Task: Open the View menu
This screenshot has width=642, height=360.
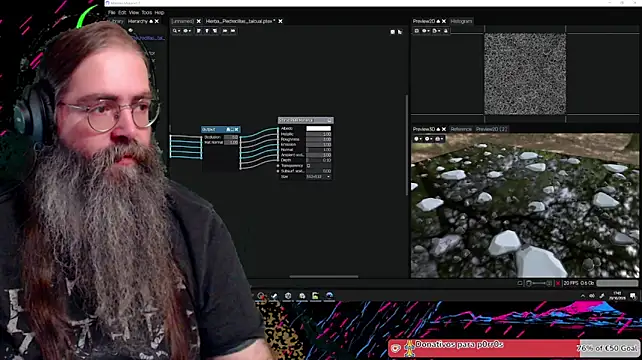Action: tap(133, 13)
